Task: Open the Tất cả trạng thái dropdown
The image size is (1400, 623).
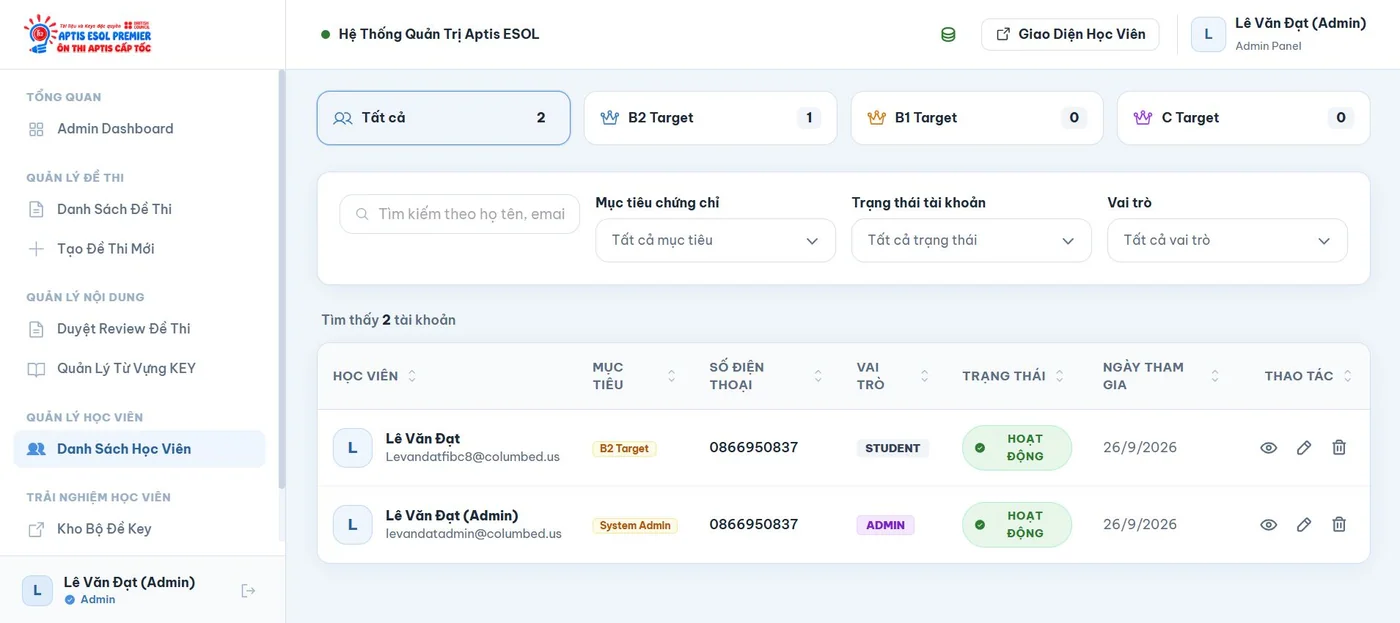Action: [x=971, y=241]
